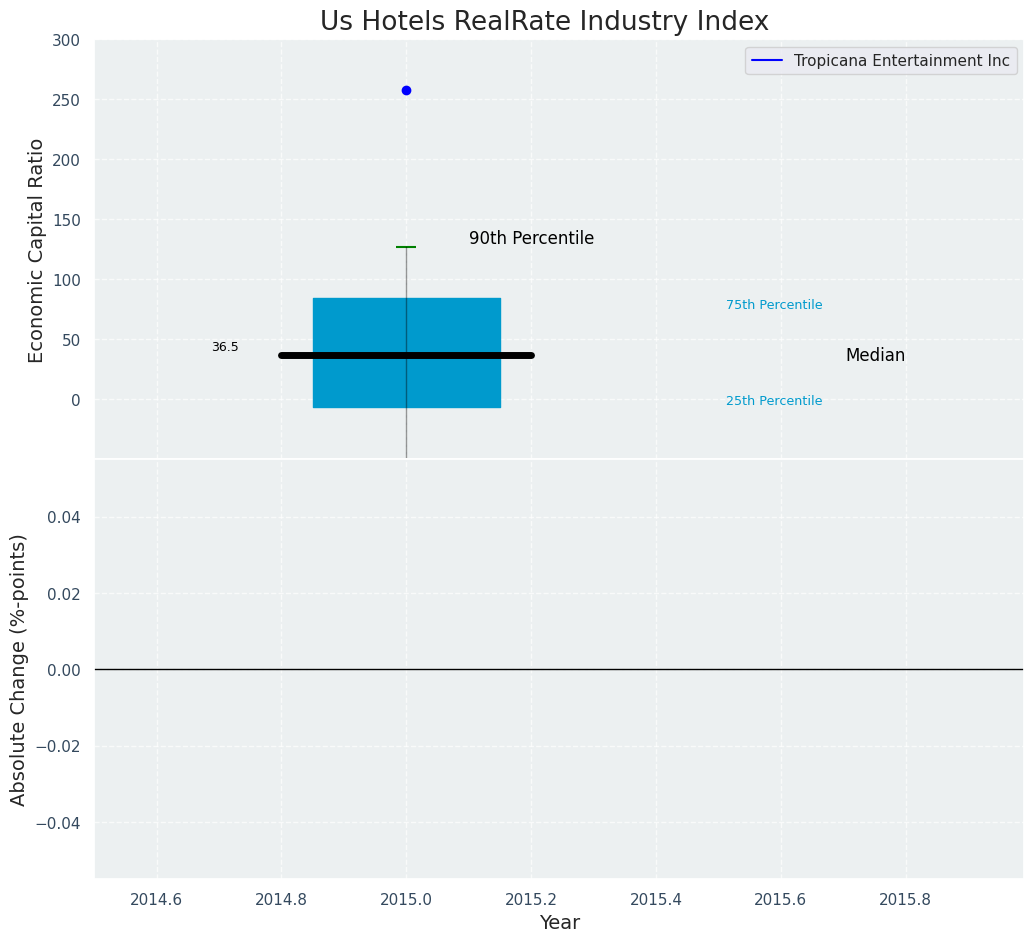The height and width of the screenshot is (942, 1034).
Task: Click the 2014.6 x-axis tick label
Action: [x=156, y=899]
